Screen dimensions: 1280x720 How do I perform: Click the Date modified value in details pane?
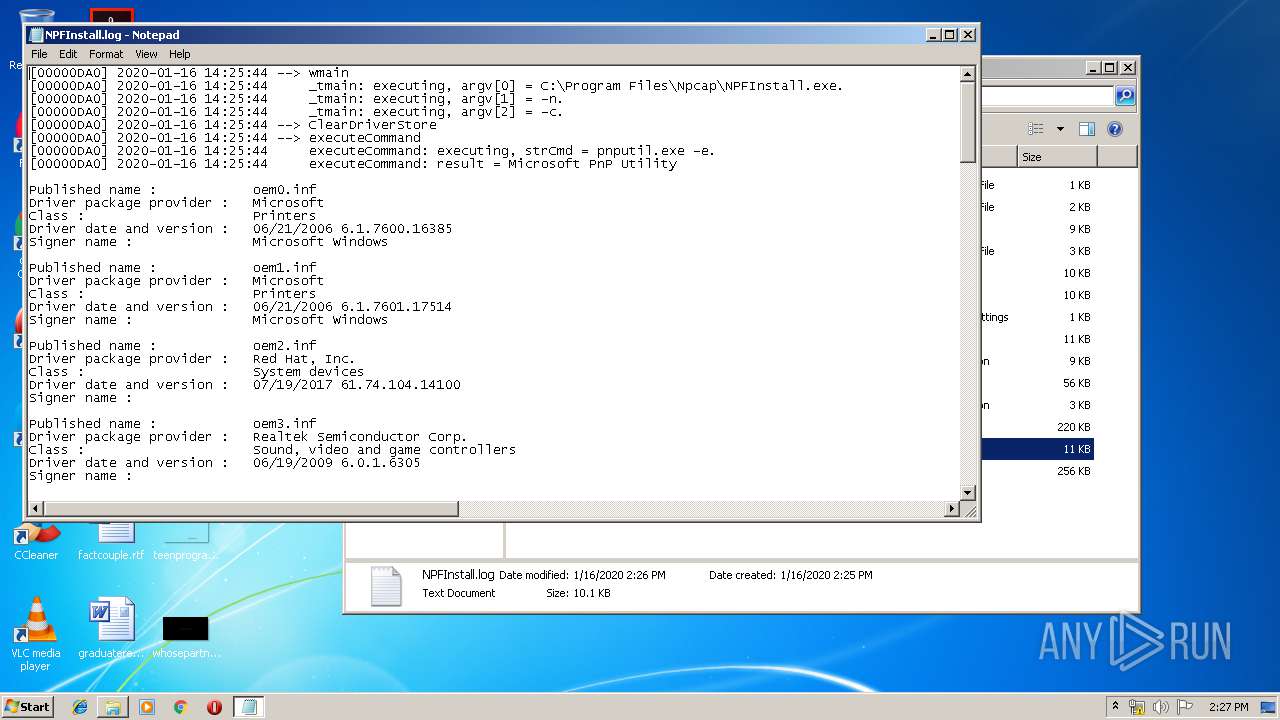[619, 575]
